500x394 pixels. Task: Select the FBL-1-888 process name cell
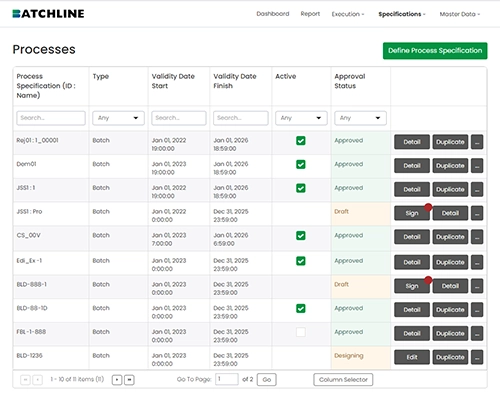pyautogui.click(x=51, y=334)
